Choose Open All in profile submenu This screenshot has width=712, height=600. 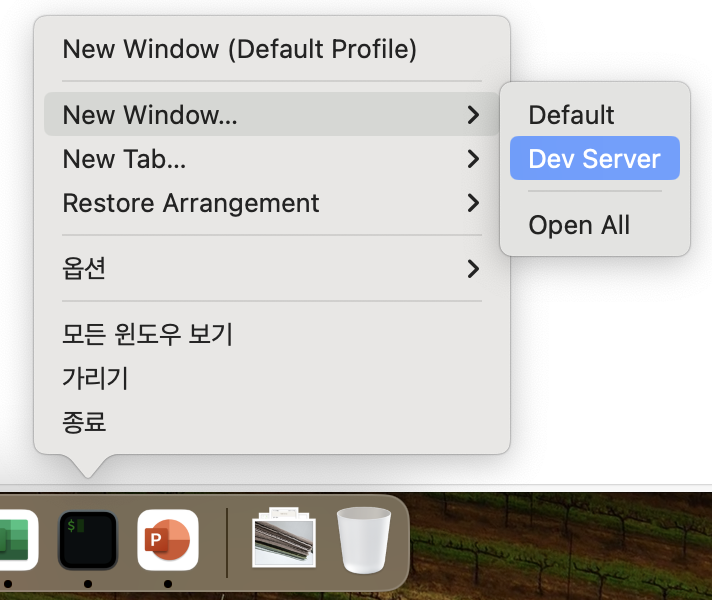(595, 224)
